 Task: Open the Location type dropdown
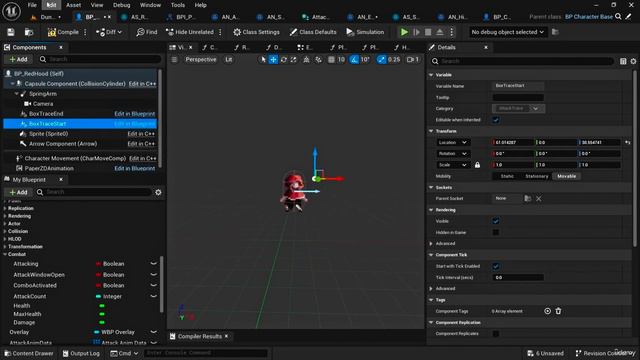(453, 142)
